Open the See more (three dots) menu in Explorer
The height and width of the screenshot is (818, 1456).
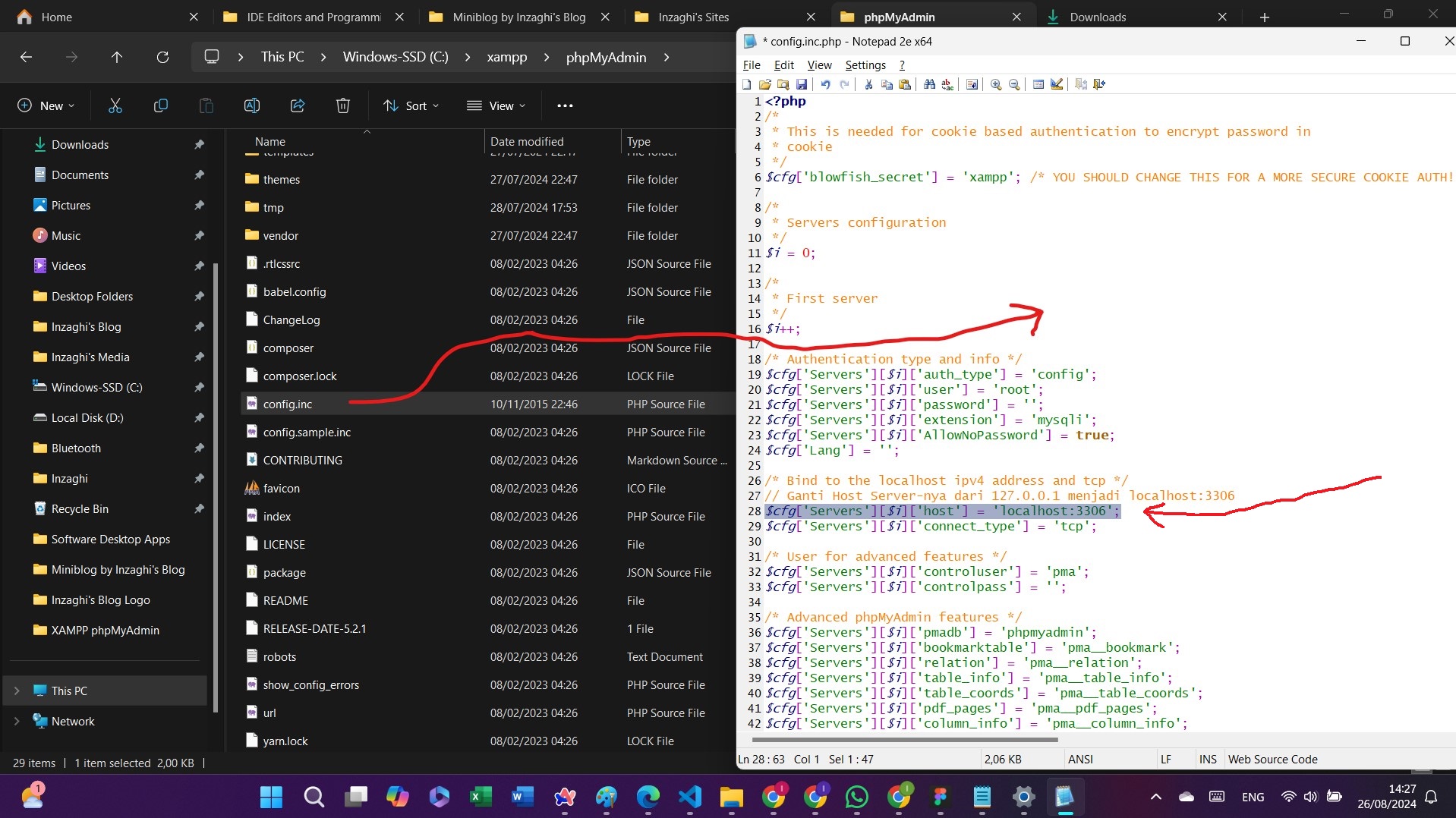565,105
